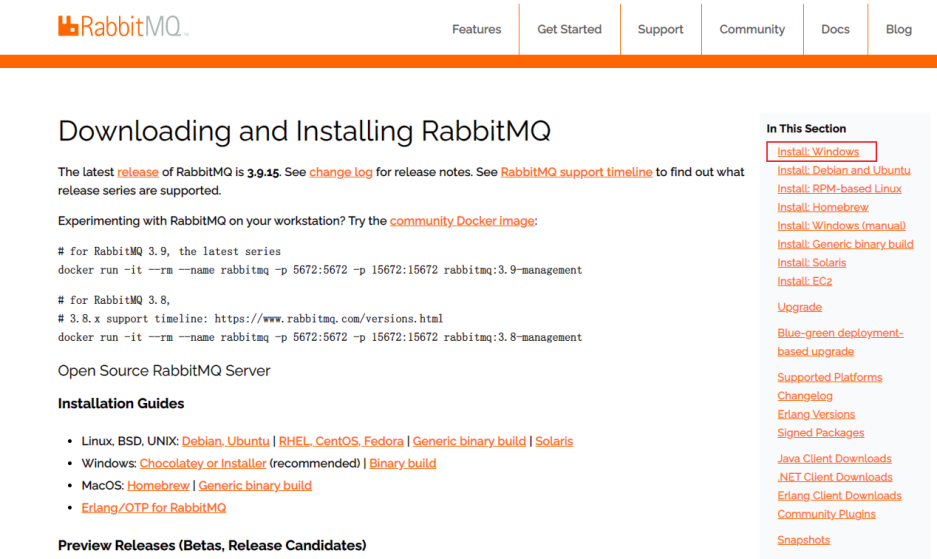This screenshot has height=559, width=937.
Task: Open the Windows 'Binary build' link
Action: coord(402,463)
